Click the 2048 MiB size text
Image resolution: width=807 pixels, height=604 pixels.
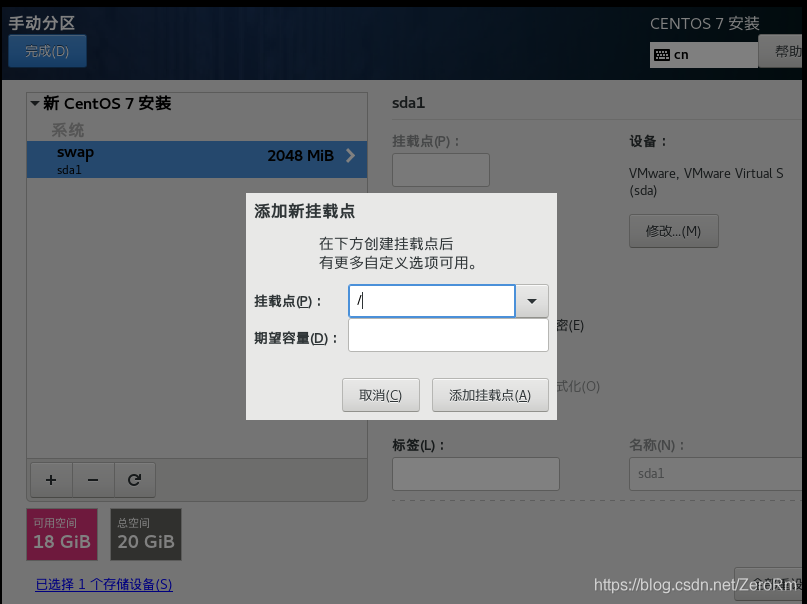tap(301, 155)
